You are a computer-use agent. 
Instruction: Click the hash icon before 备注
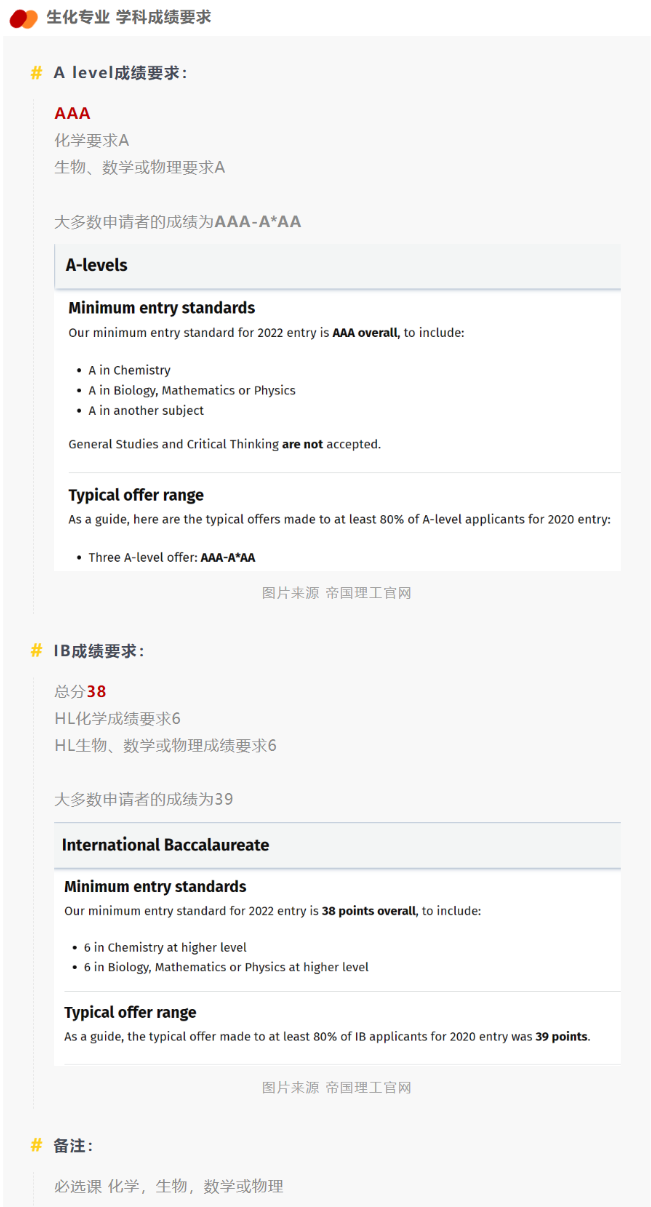37,1145
